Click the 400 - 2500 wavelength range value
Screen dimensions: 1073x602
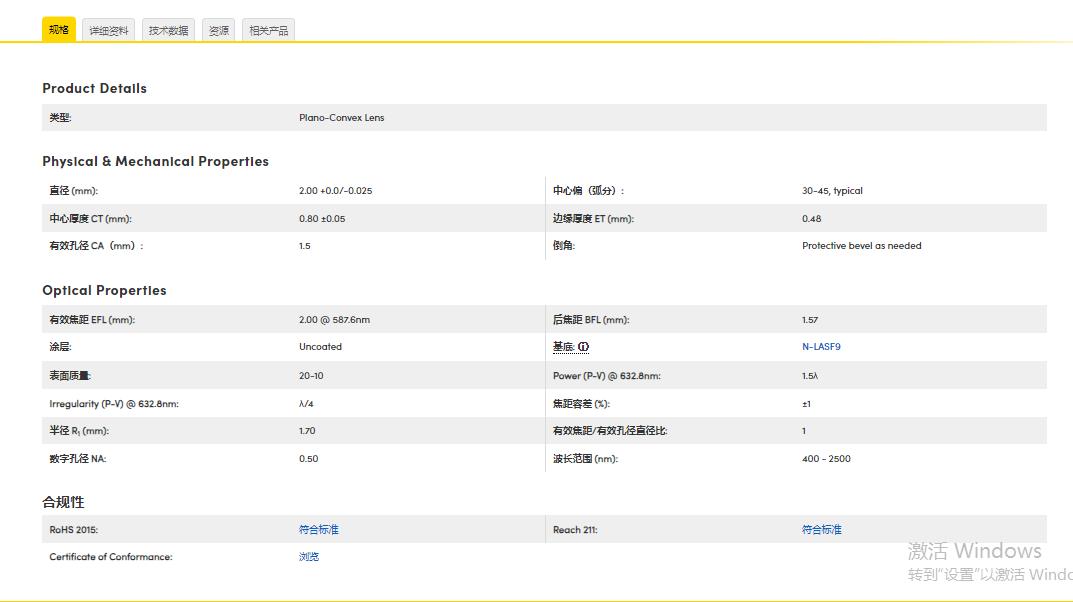click(x=826, y=459)
